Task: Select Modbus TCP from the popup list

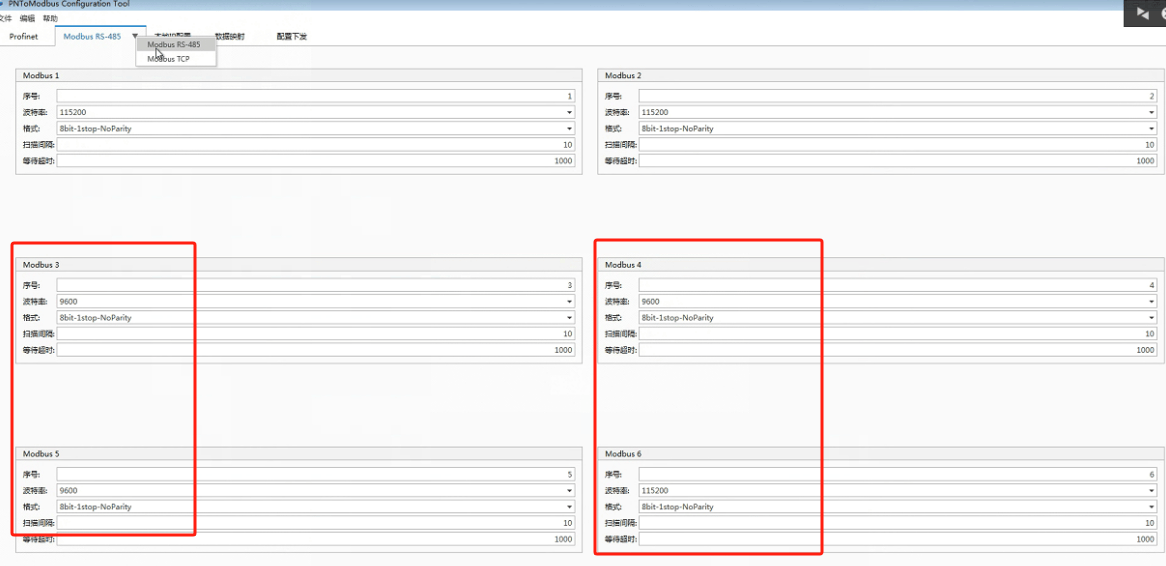Action: (168, 59)
